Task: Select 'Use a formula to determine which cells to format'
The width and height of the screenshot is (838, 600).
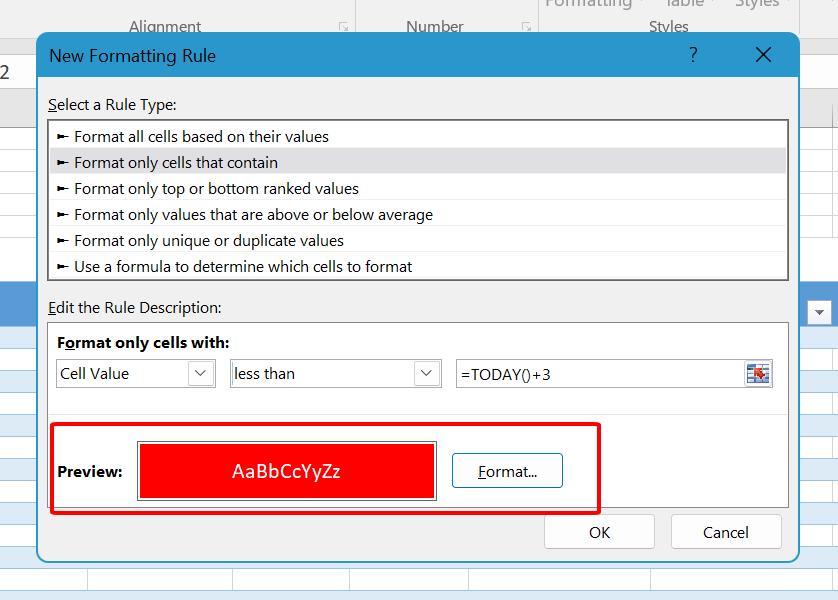Action: 418,267
